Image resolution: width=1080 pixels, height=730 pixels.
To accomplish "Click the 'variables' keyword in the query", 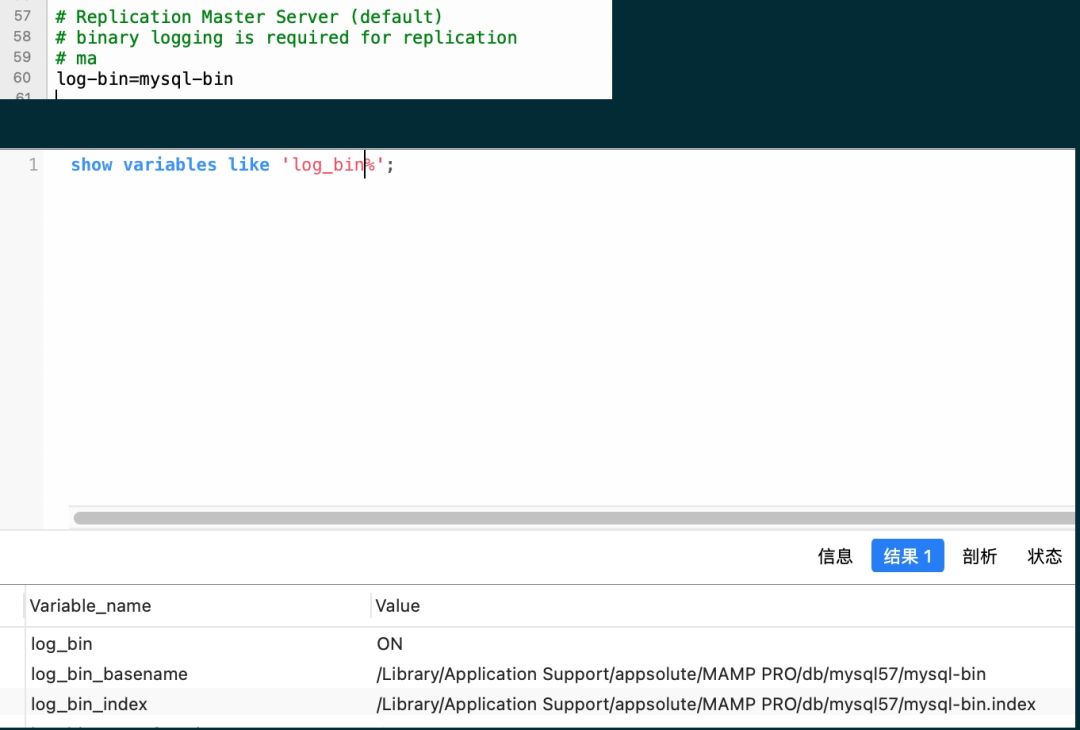I will (170, 165).
